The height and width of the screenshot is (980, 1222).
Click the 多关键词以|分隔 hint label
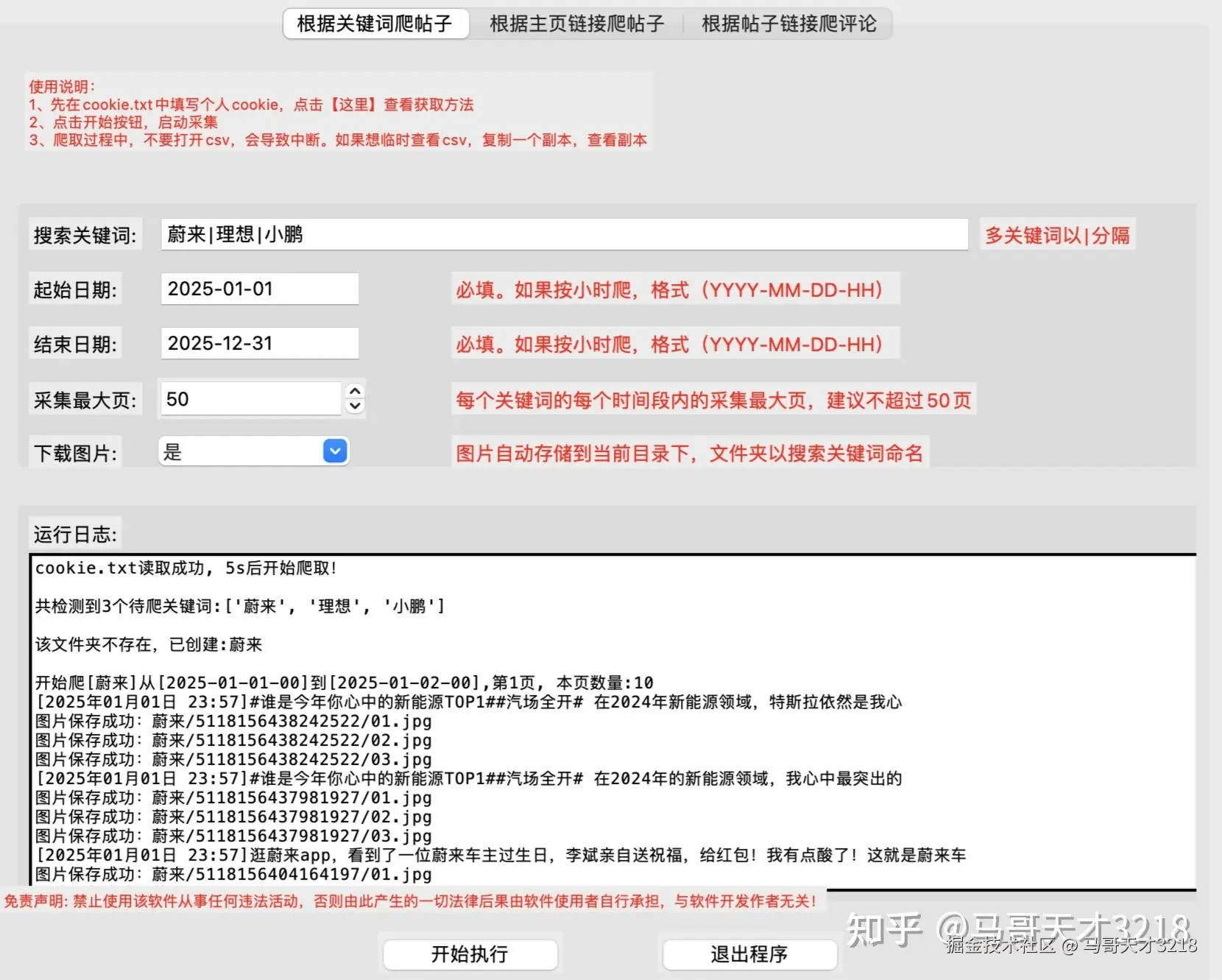1057,235
